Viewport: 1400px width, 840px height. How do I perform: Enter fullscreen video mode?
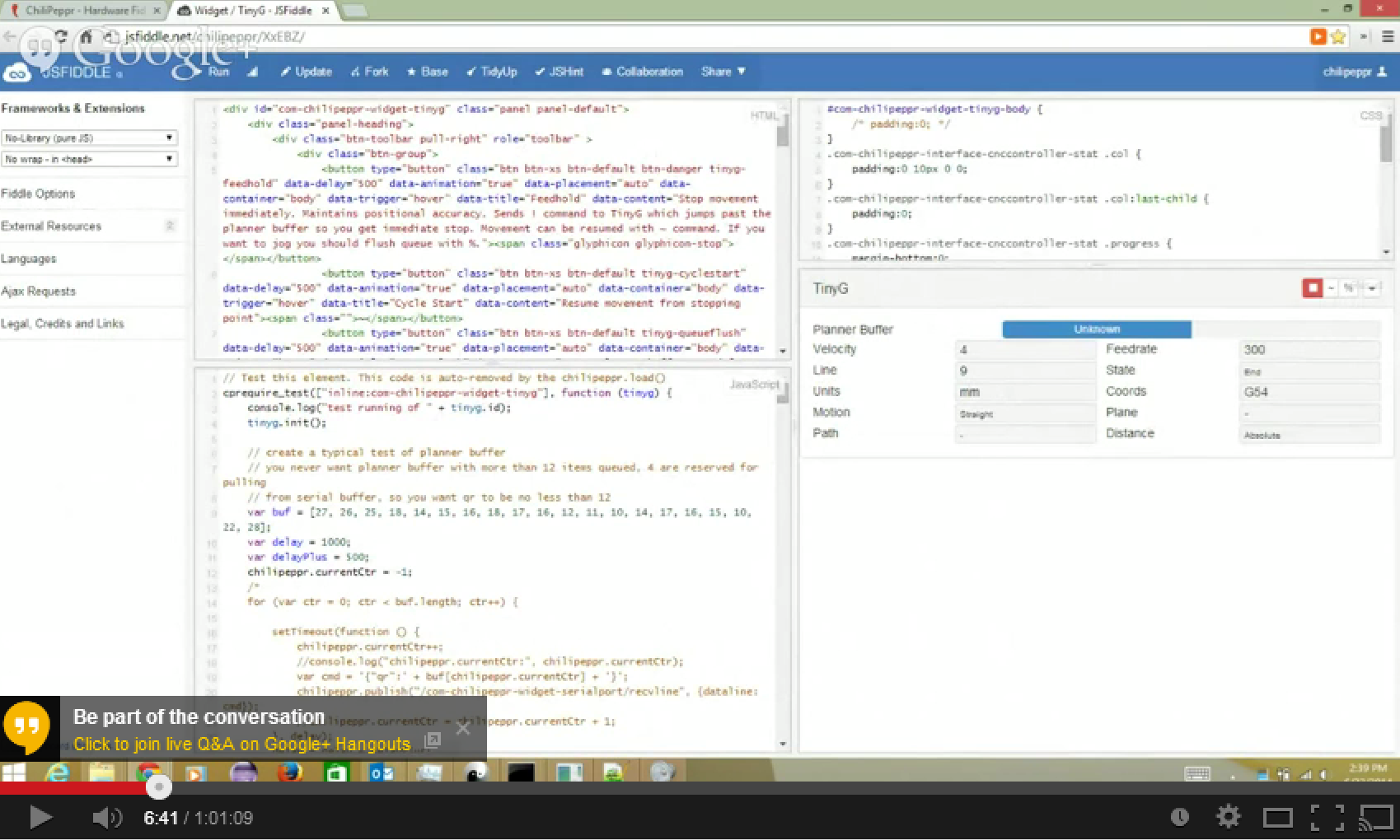point(1327,818)
